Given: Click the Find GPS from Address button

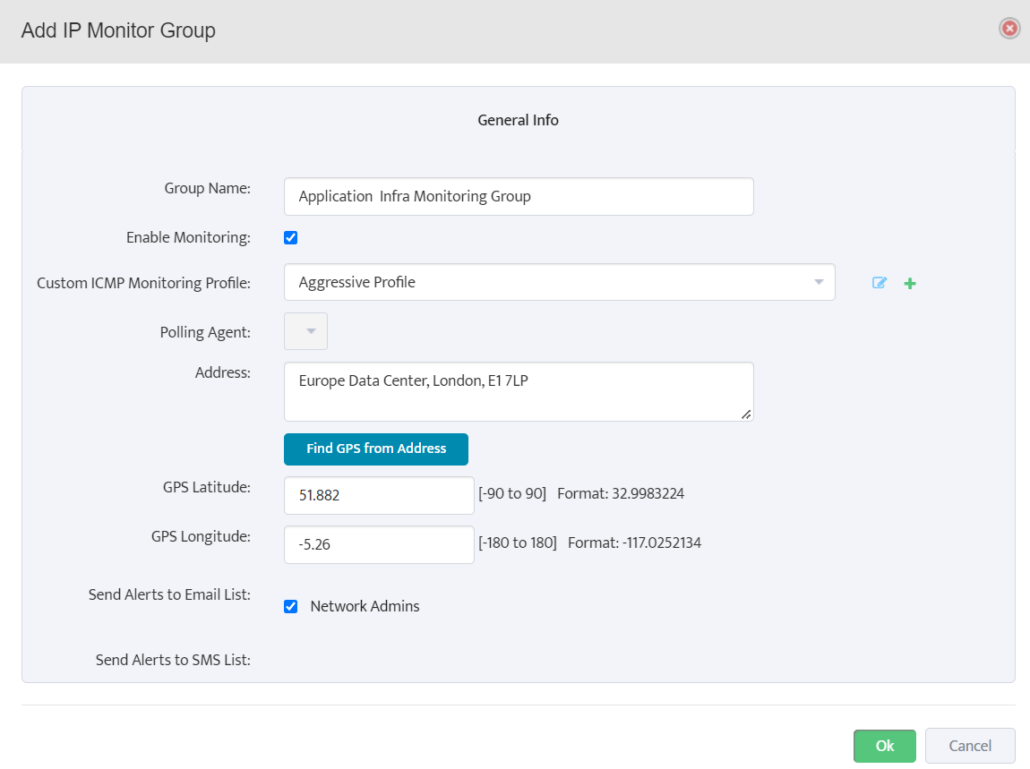Looking at the screenshot, I should (x=375, y=449).
